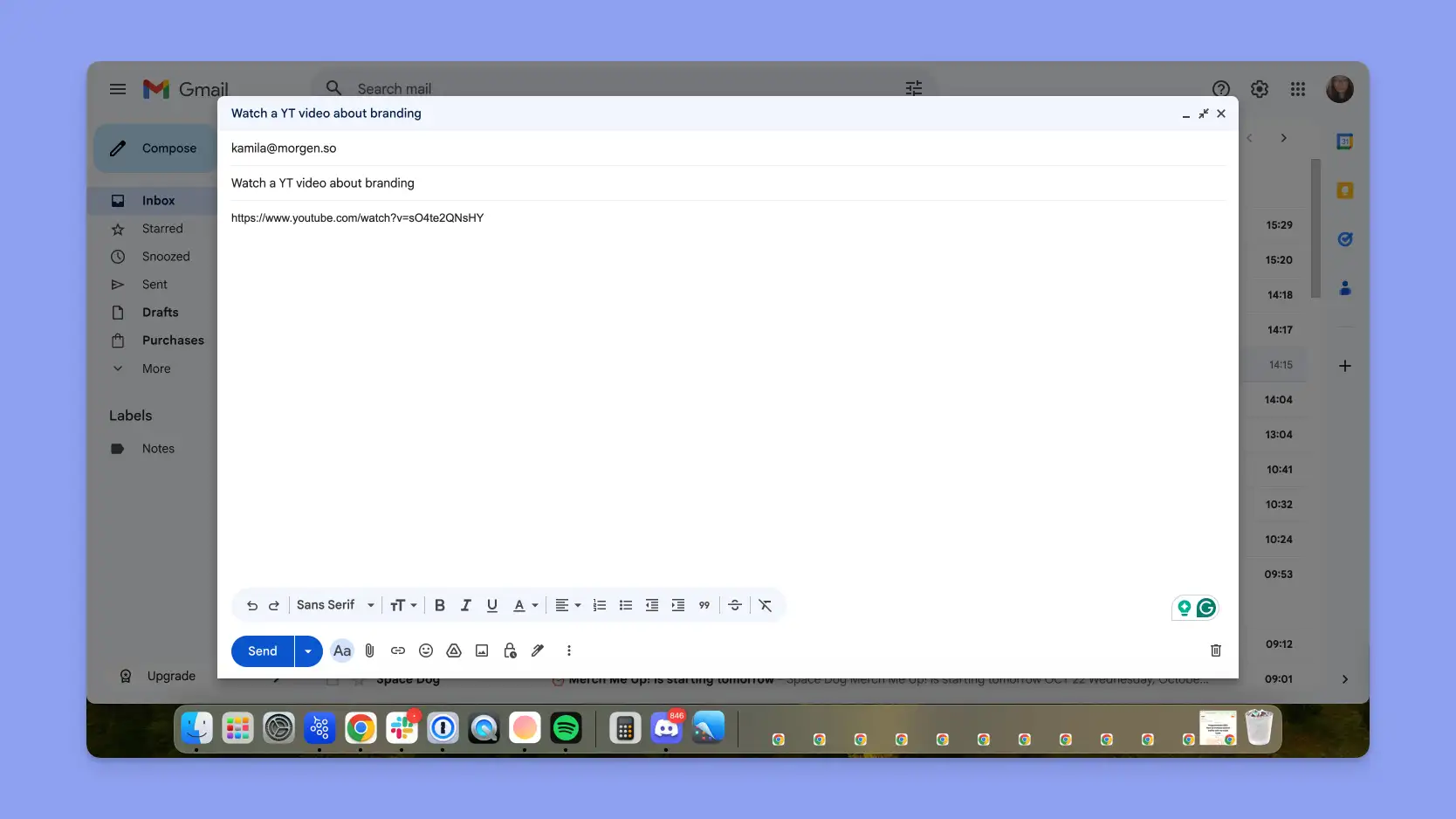1456x819 pixels.
Task: Open Gmail settings gear
Action: tap(1260, 89)
